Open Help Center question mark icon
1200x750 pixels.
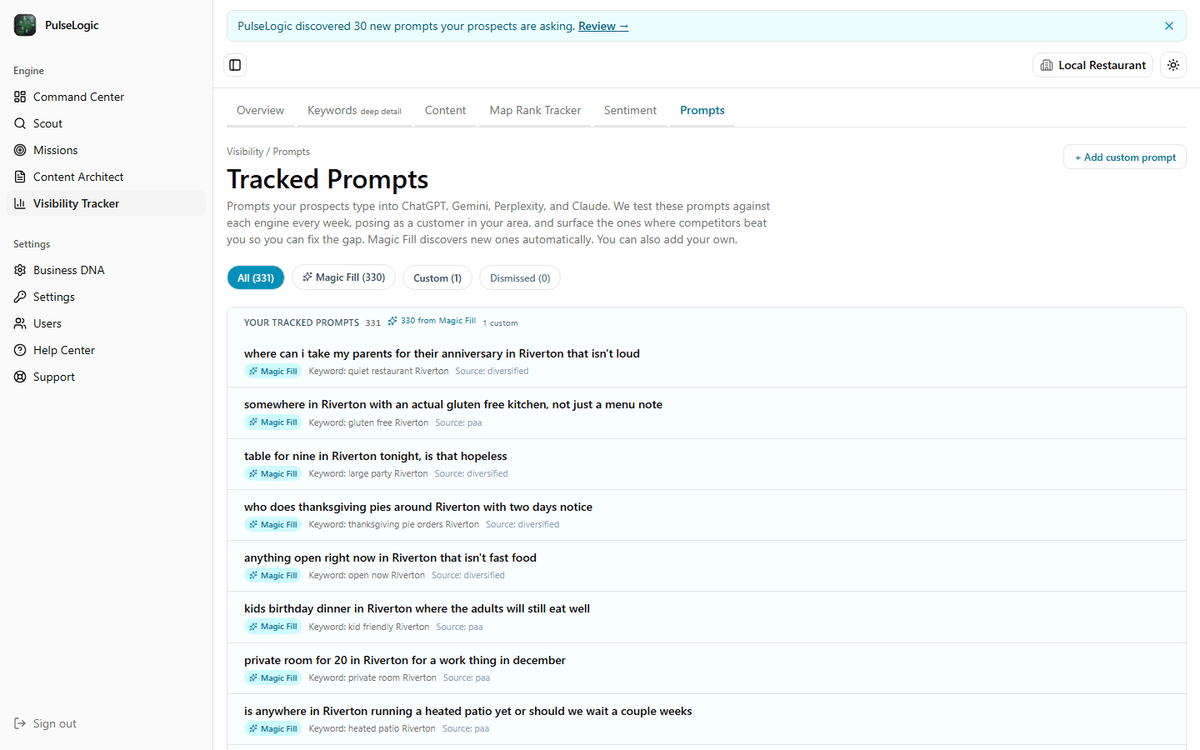[20, 350]
